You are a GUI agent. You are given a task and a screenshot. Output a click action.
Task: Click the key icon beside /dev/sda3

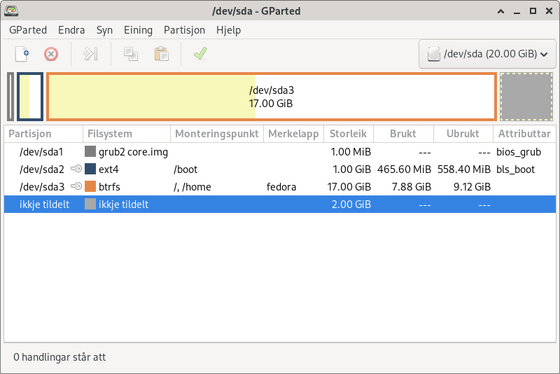tap(76, 186)
